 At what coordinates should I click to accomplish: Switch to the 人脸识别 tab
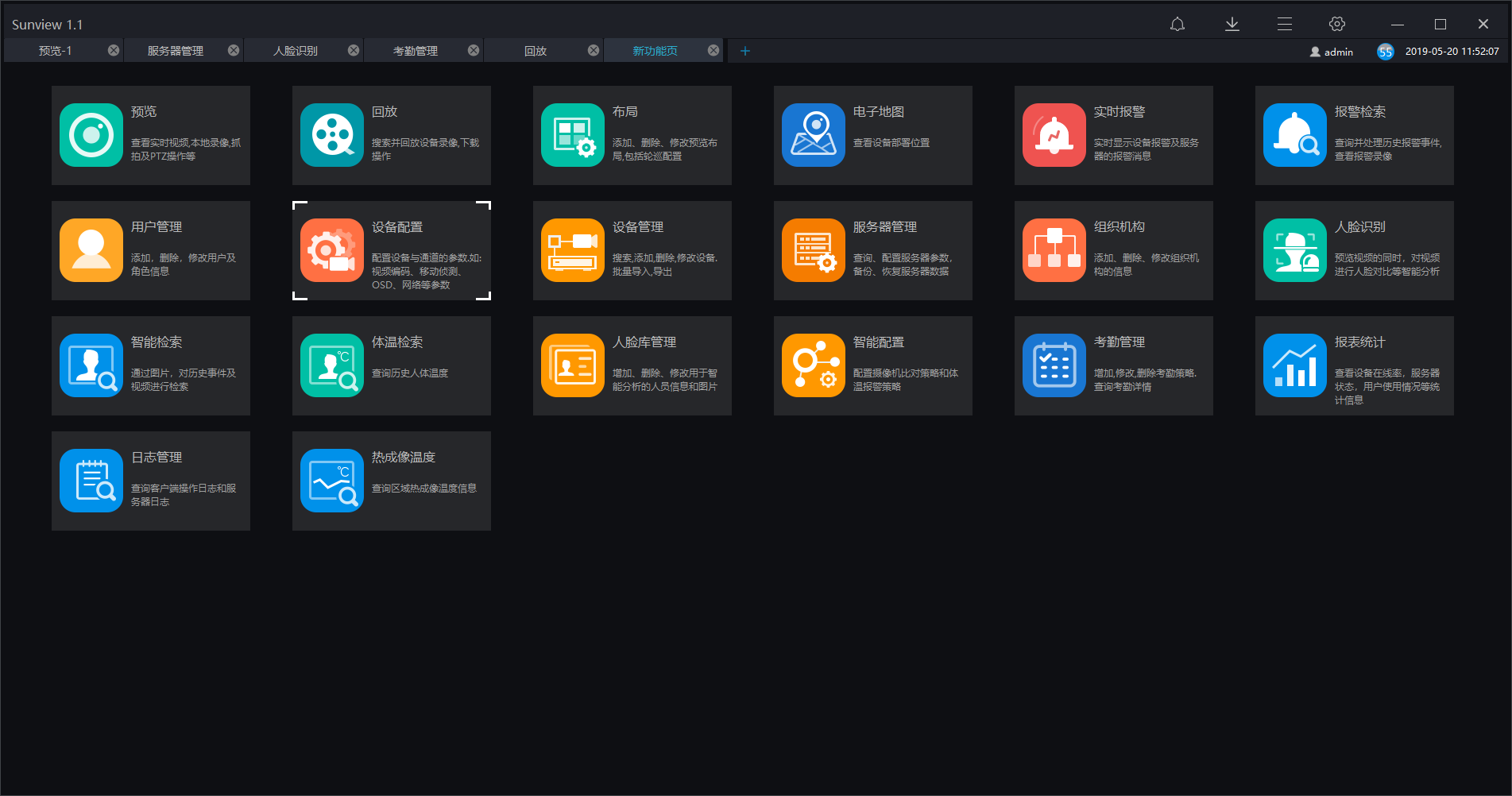click(296, 51)
